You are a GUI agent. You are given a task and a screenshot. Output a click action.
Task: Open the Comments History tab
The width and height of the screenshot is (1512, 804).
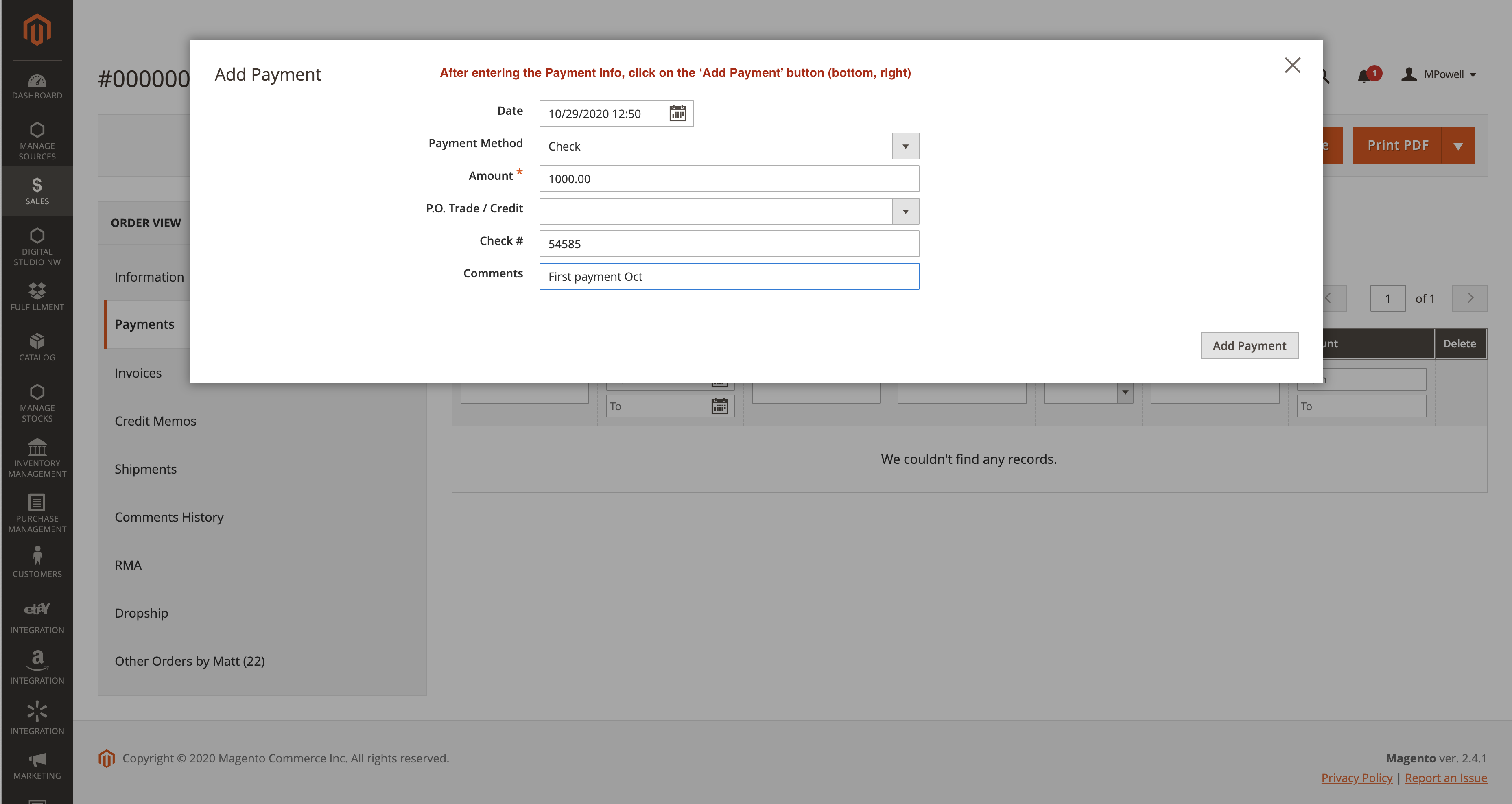click(169, 517)
